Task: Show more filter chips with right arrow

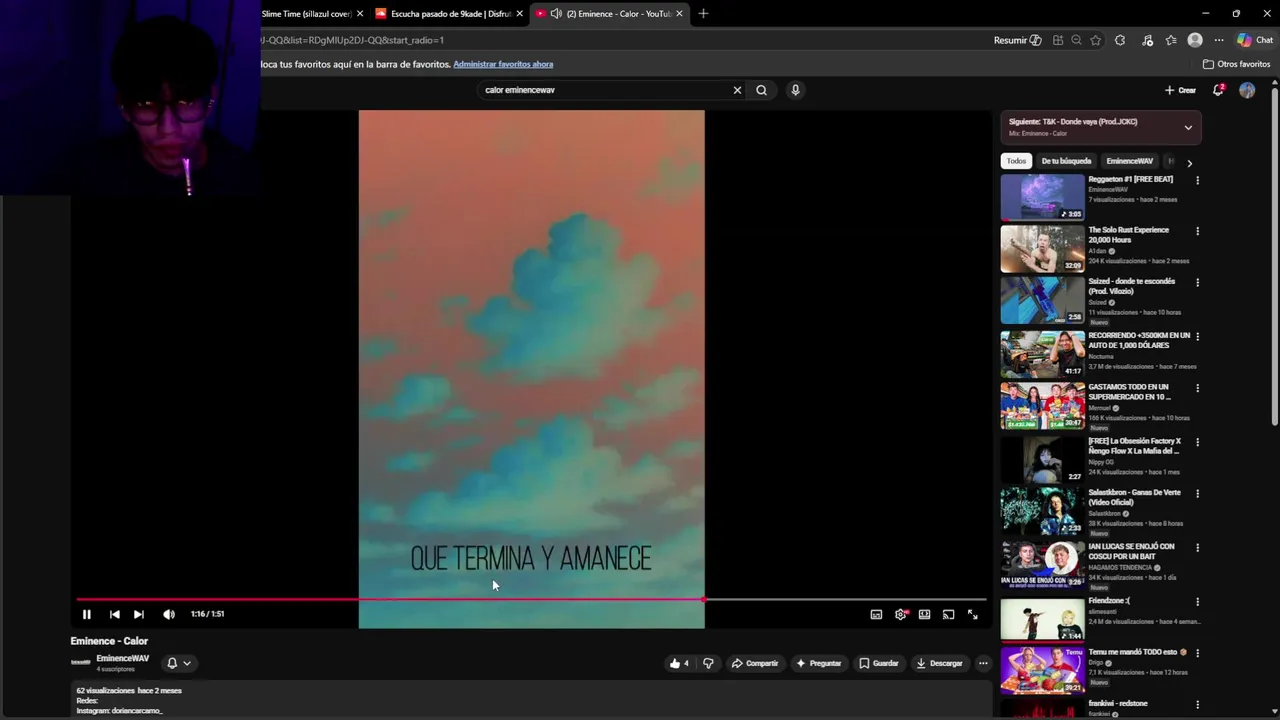Action: 1189,162
